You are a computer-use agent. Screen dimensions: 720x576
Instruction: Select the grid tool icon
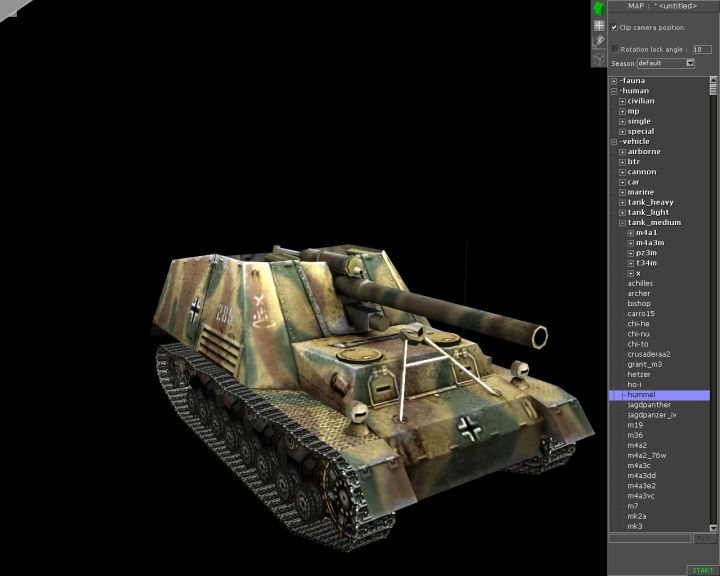[x=598, y=26]
